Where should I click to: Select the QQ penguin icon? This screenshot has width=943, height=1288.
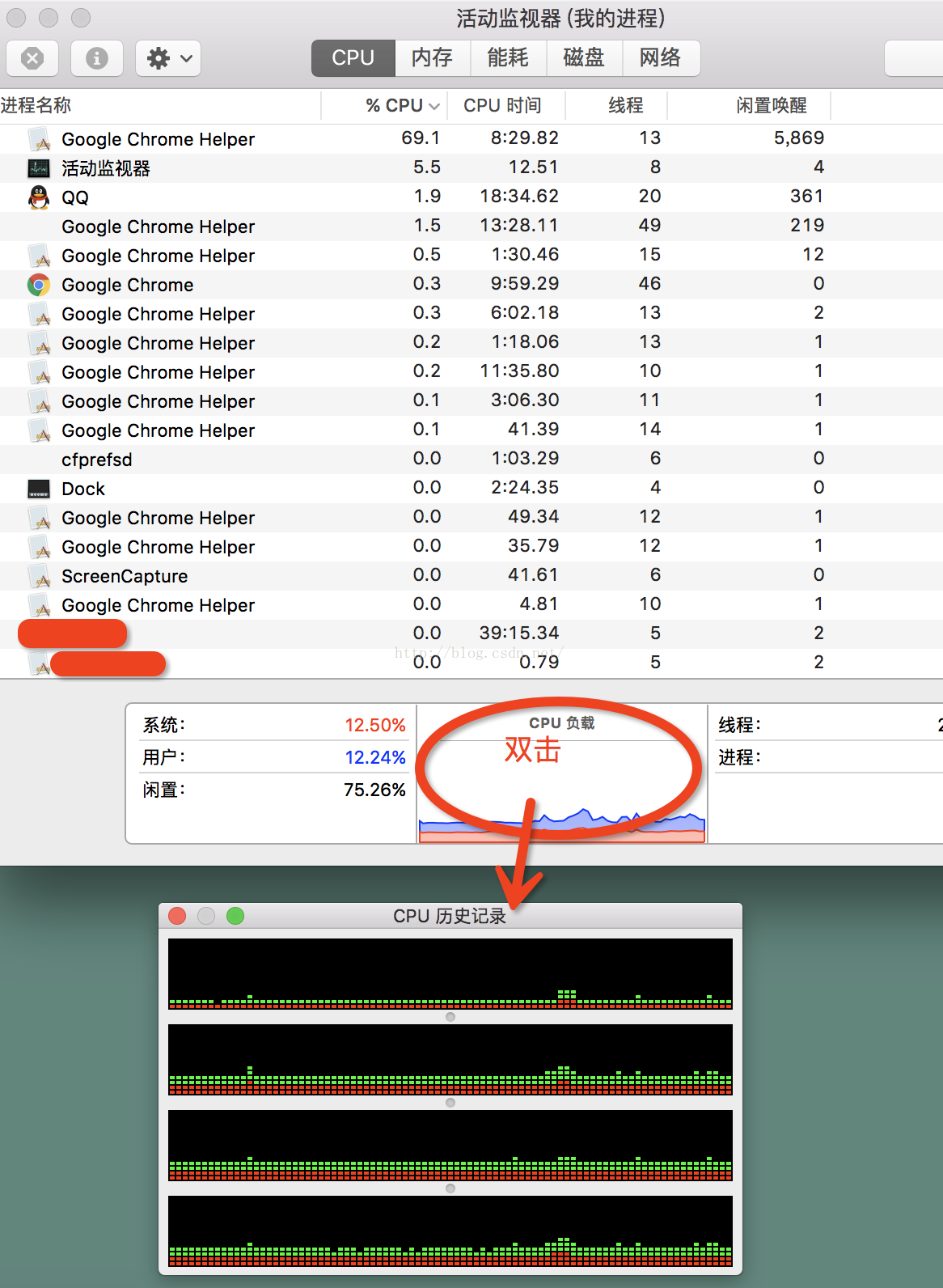(x=39, y=197)
